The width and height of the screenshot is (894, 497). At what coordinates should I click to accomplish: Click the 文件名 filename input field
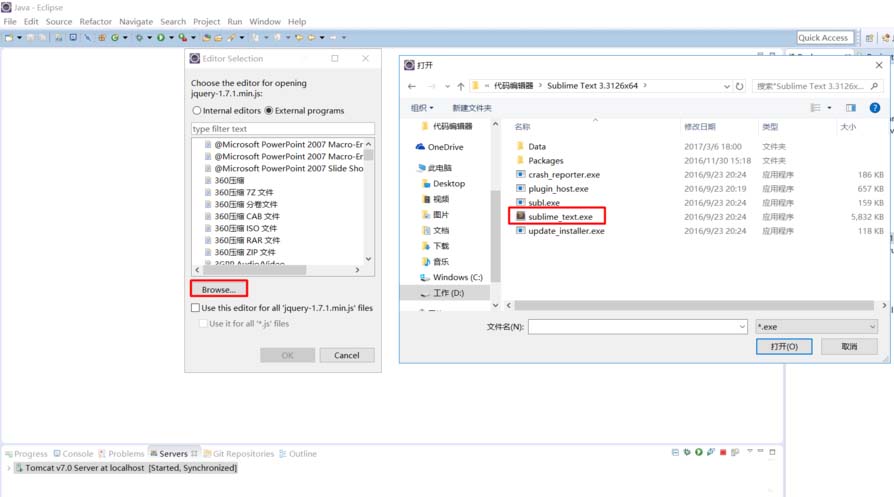pyautogui.click(x=632, y=327)
